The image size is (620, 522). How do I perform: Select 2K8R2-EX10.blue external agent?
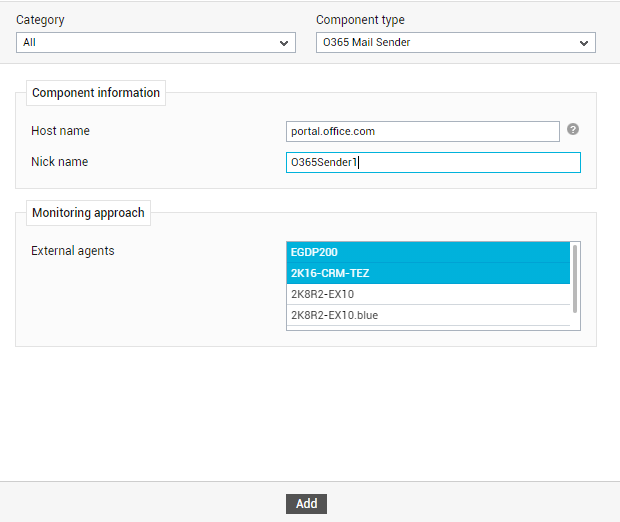tap(428, 315)
